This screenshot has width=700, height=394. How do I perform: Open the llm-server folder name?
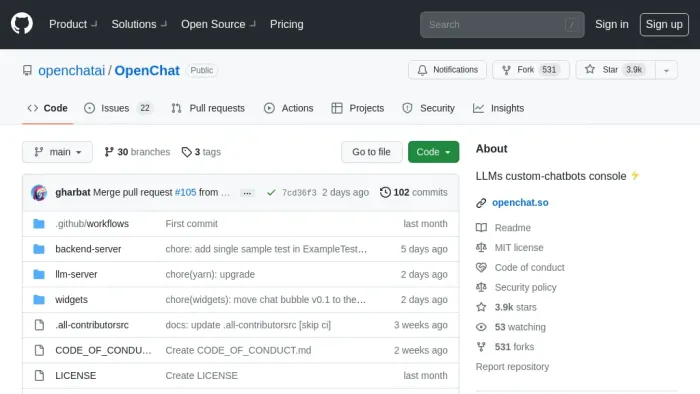[76, 274]
